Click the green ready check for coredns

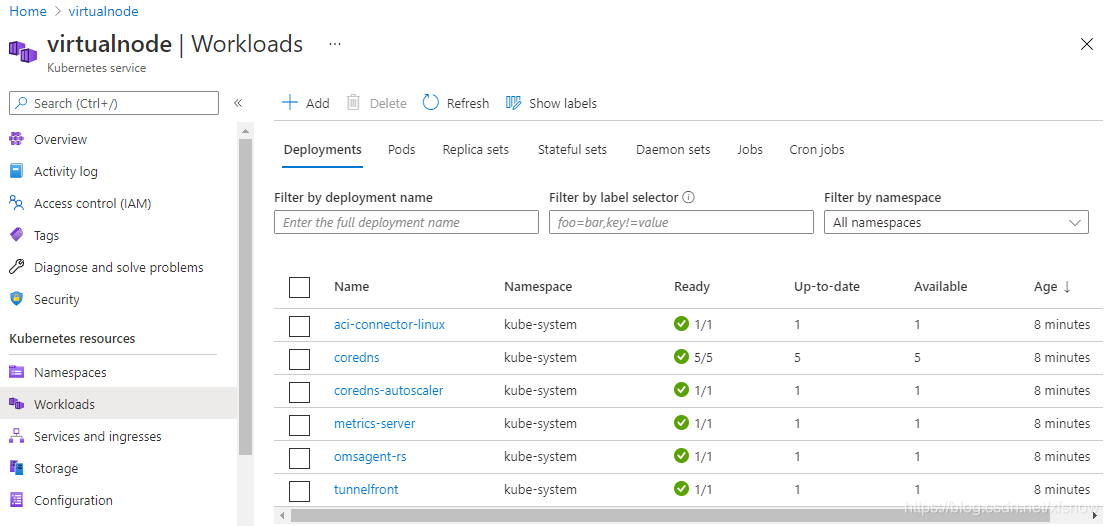click(682, 357)
